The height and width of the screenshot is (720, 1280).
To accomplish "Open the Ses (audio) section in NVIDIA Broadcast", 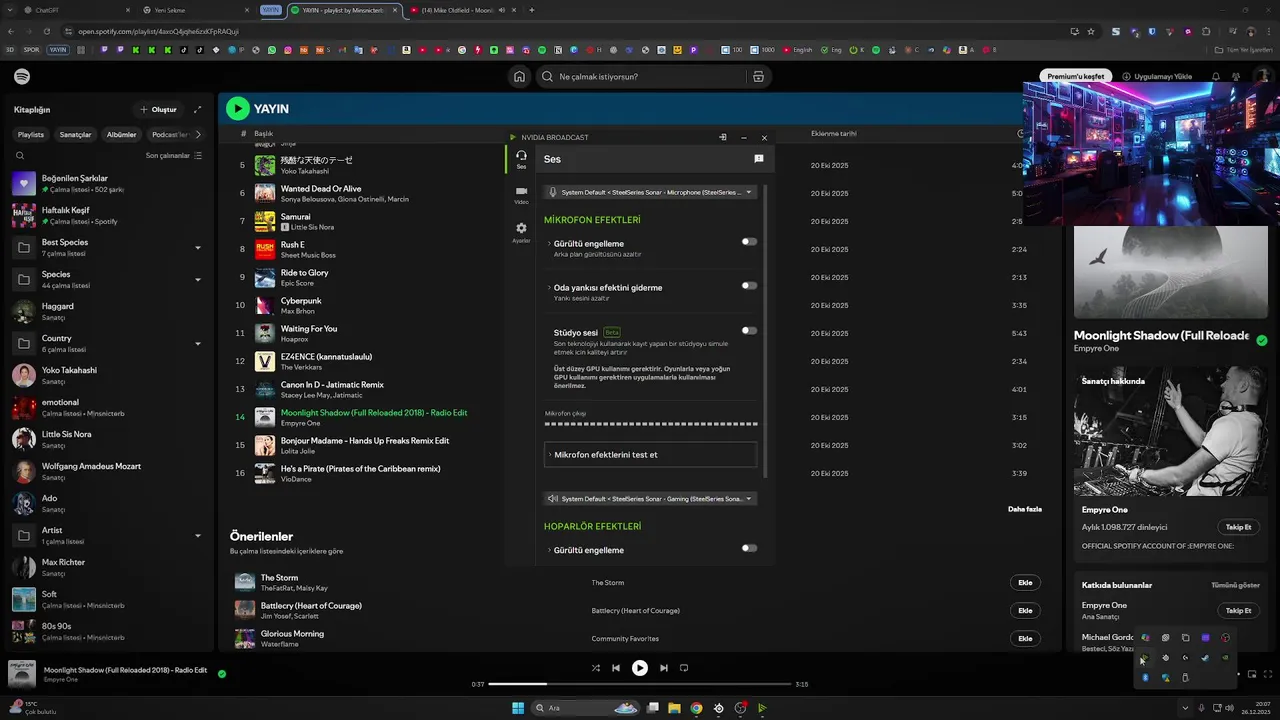I will pyautogui.click(x=521, y=159).
